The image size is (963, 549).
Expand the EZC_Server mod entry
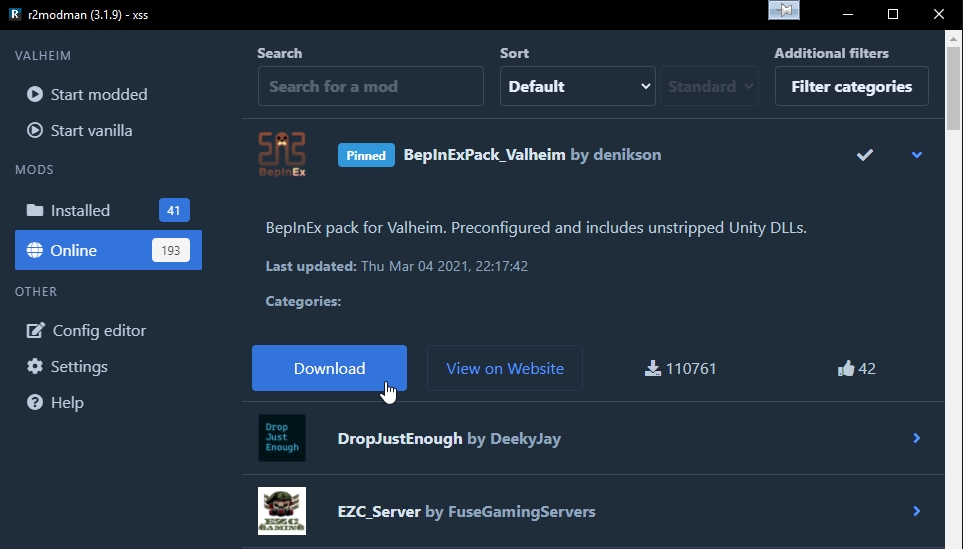[x=917, y=511]
